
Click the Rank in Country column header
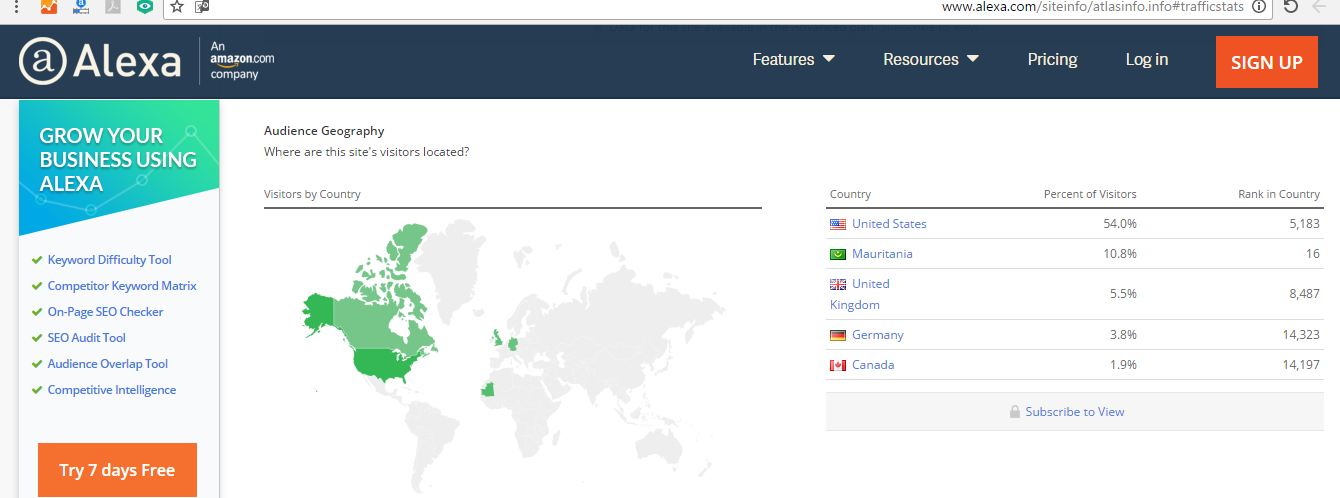(x=1279, y=194)
